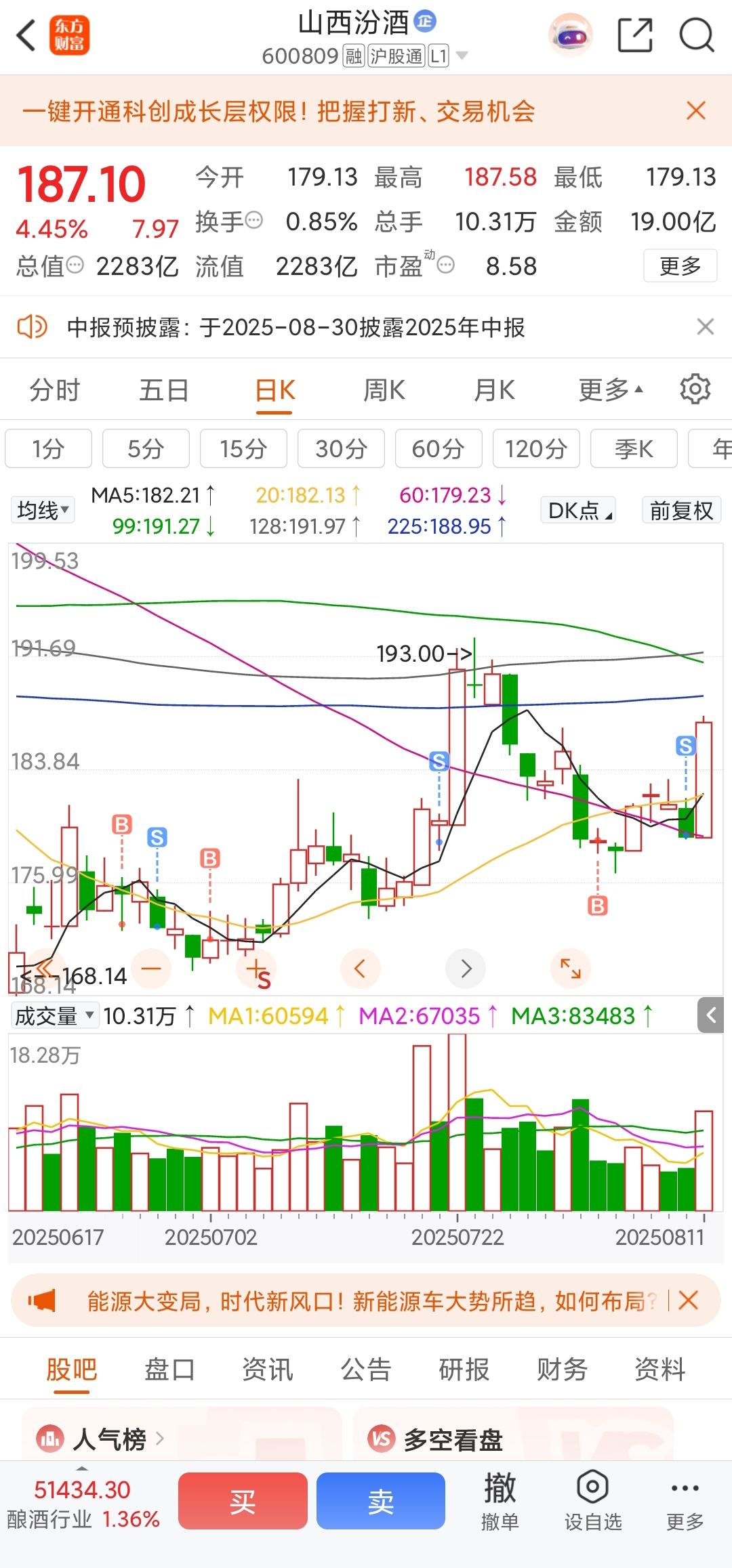
Task: Select 30分 period option
Action: click(341, 448)
